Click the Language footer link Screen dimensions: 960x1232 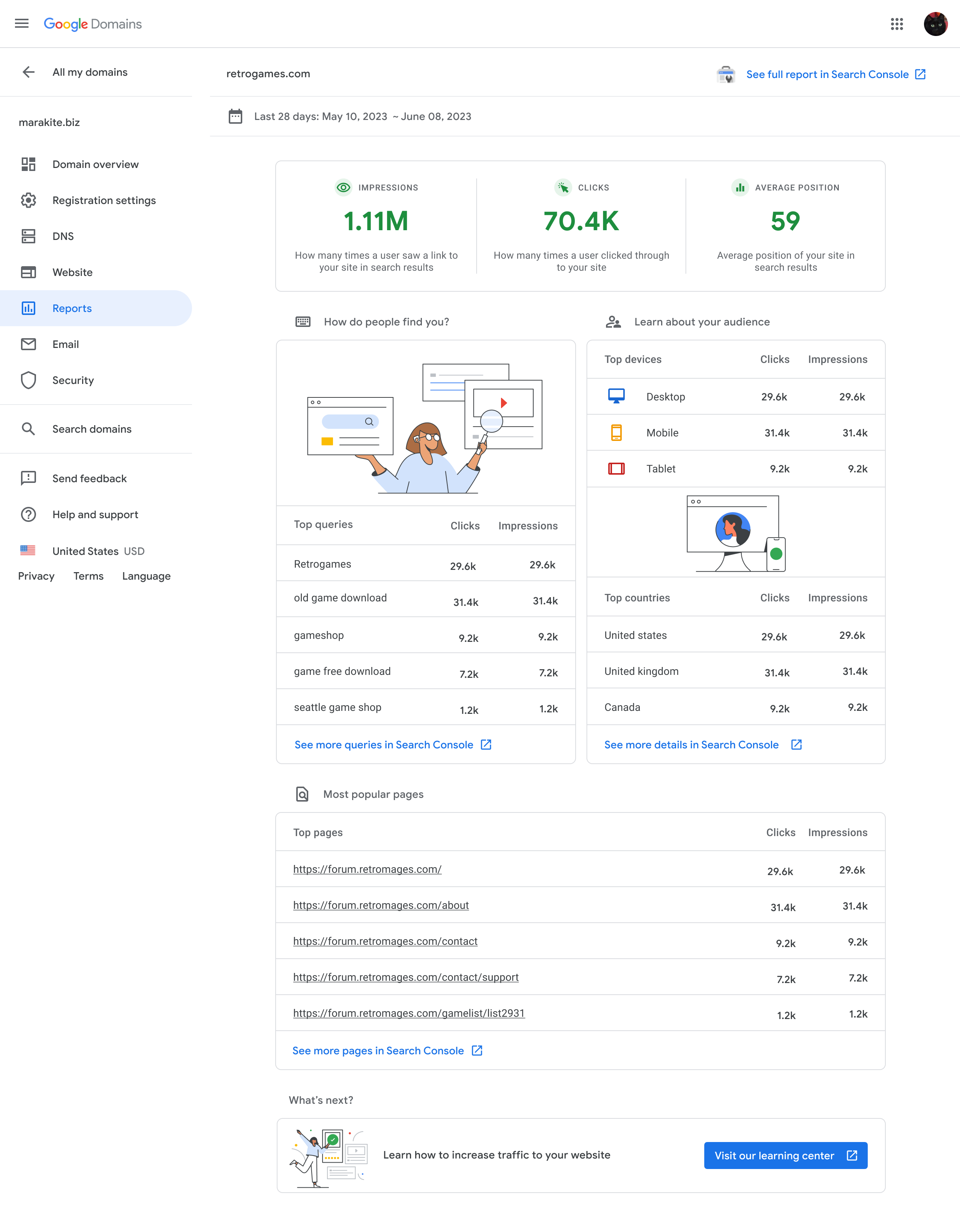coord(146,576)
